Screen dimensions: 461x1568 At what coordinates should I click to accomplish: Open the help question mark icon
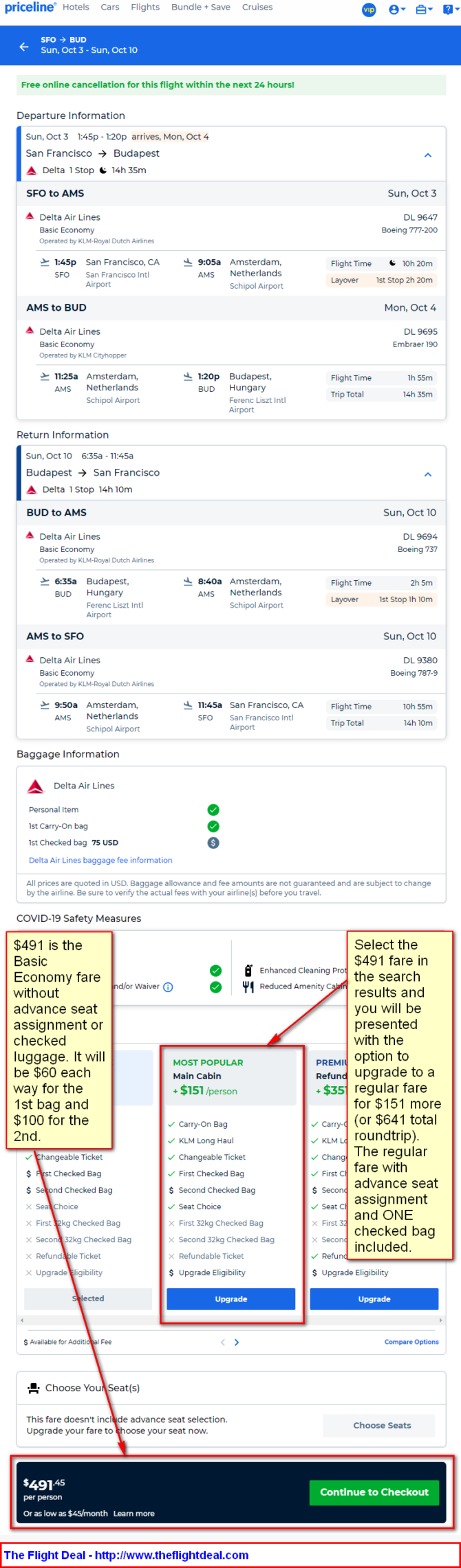click(449, 10)
